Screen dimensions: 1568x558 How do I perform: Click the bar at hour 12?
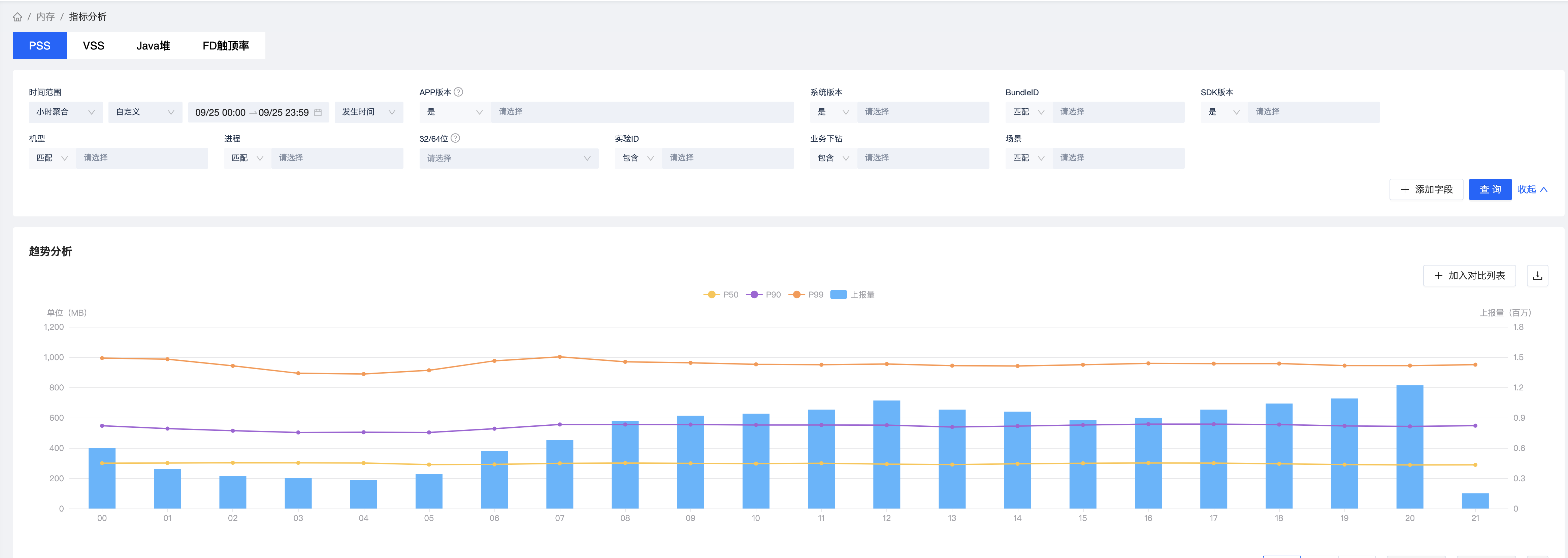pyautogui.click(x=886, y=455)
